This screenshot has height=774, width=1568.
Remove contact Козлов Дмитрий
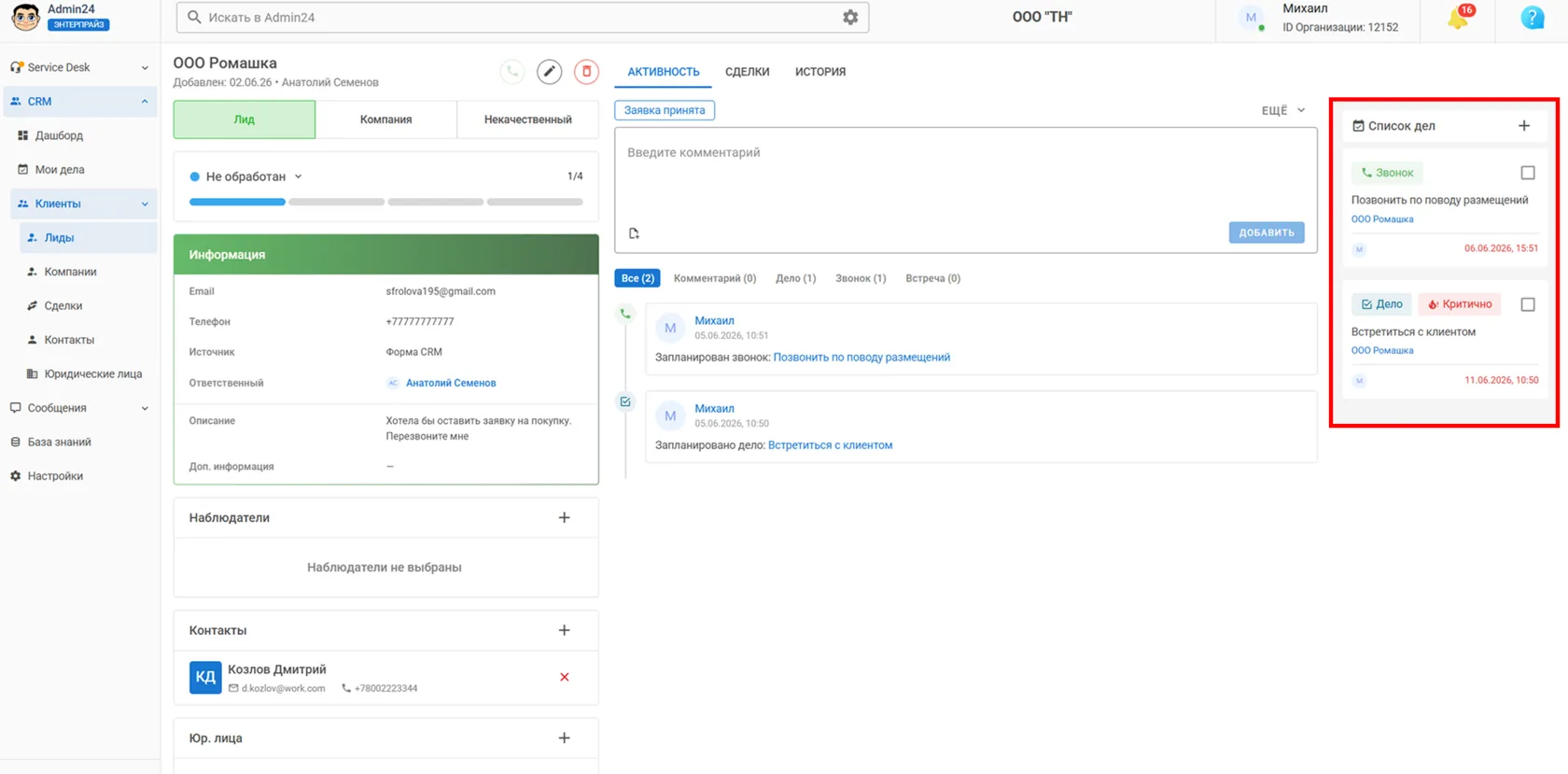[565, 677]
